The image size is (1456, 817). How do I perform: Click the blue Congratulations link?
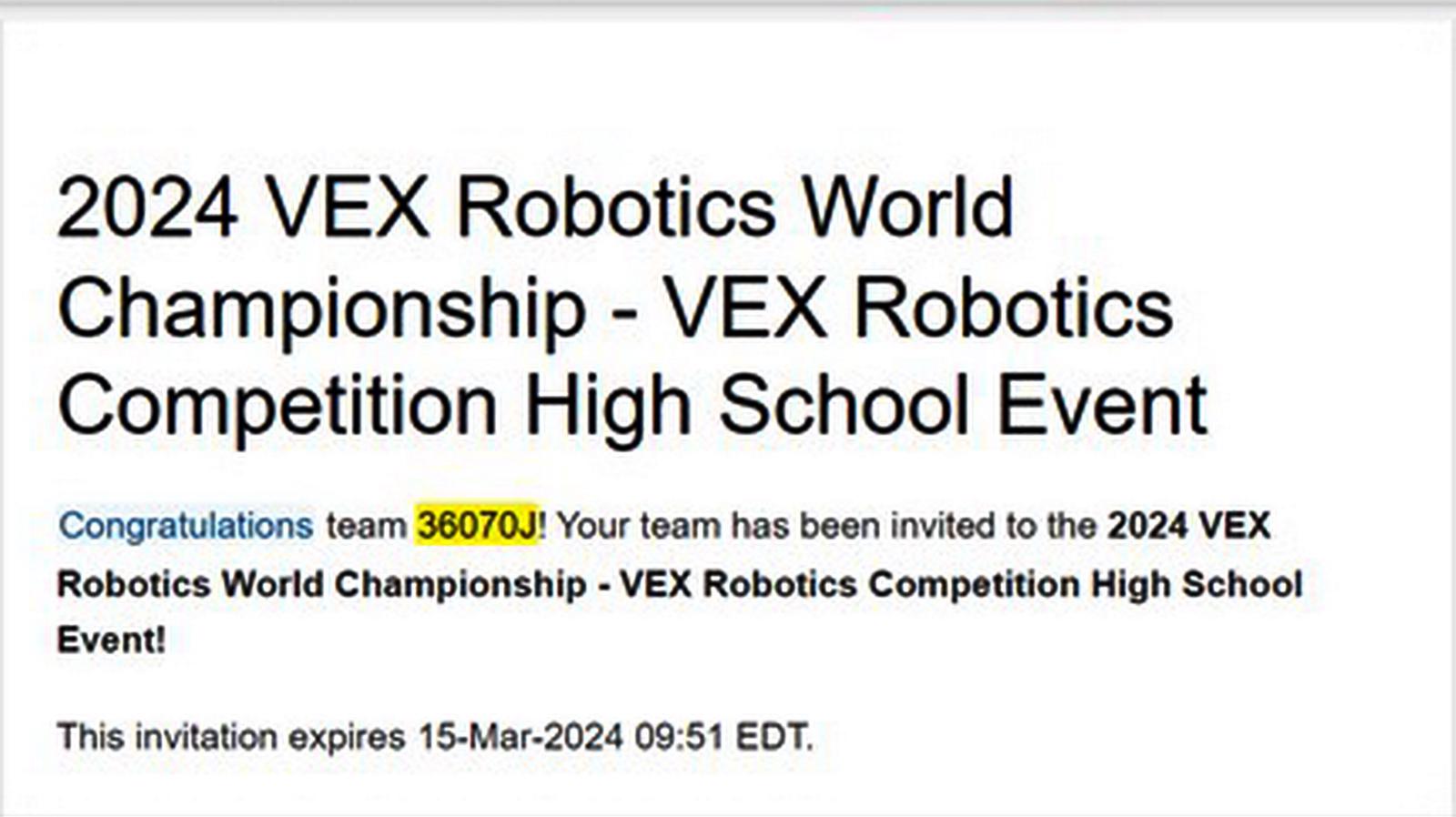[186, 526]
